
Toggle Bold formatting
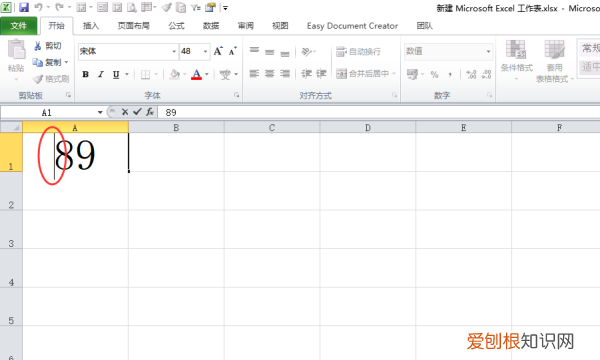86,74
